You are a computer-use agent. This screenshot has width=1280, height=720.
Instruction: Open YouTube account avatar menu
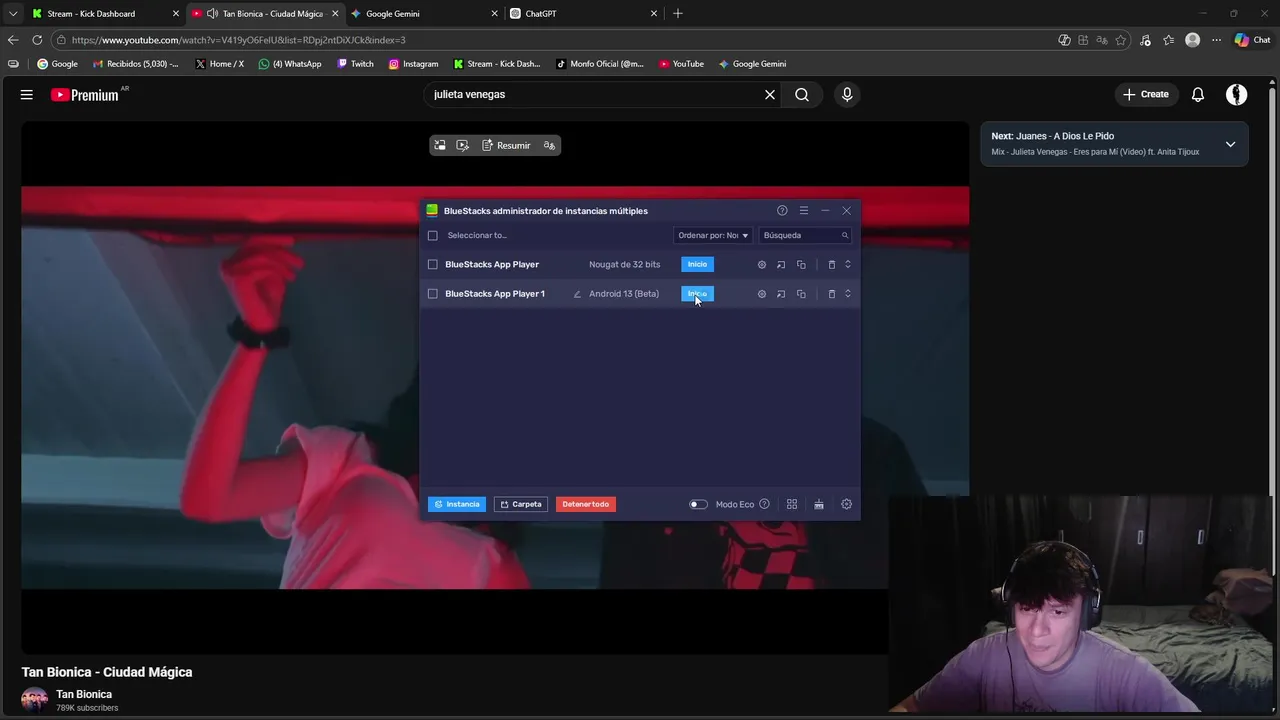(x=1237, y=94)
